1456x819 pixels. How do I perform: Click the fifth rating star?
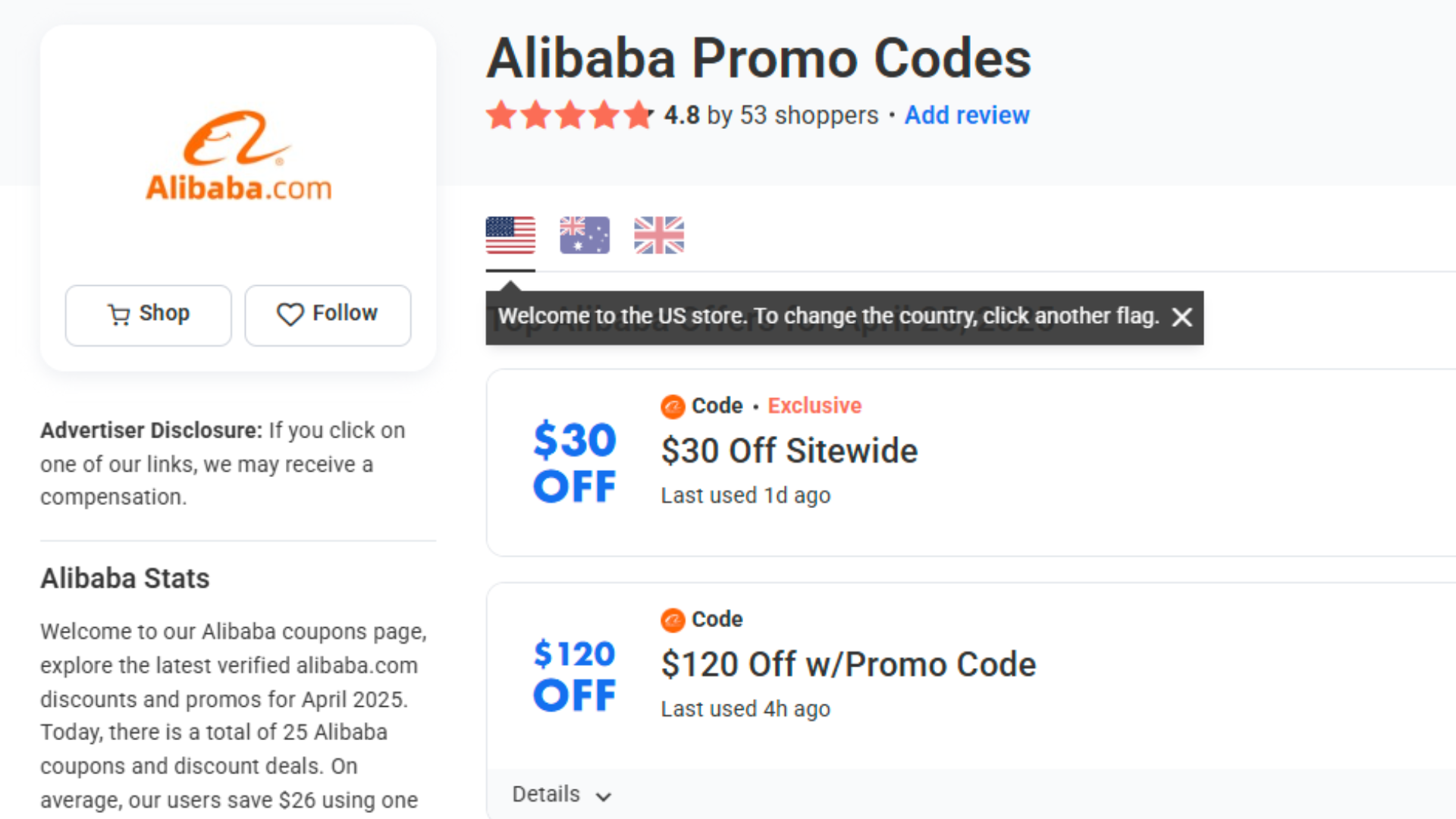pos(639,115)
